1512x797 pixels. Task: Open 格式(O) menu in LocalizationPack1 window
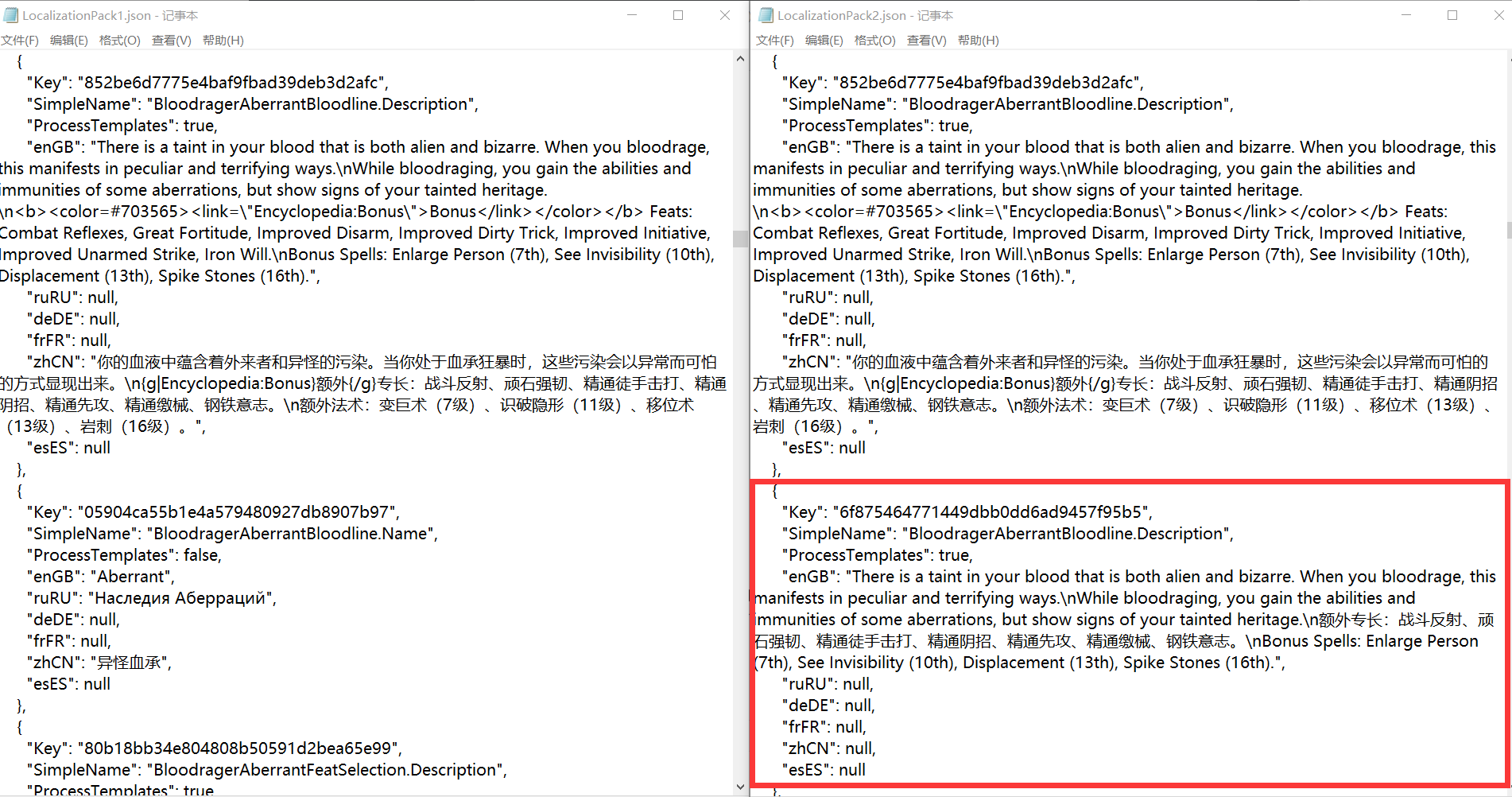coord(120,41)
